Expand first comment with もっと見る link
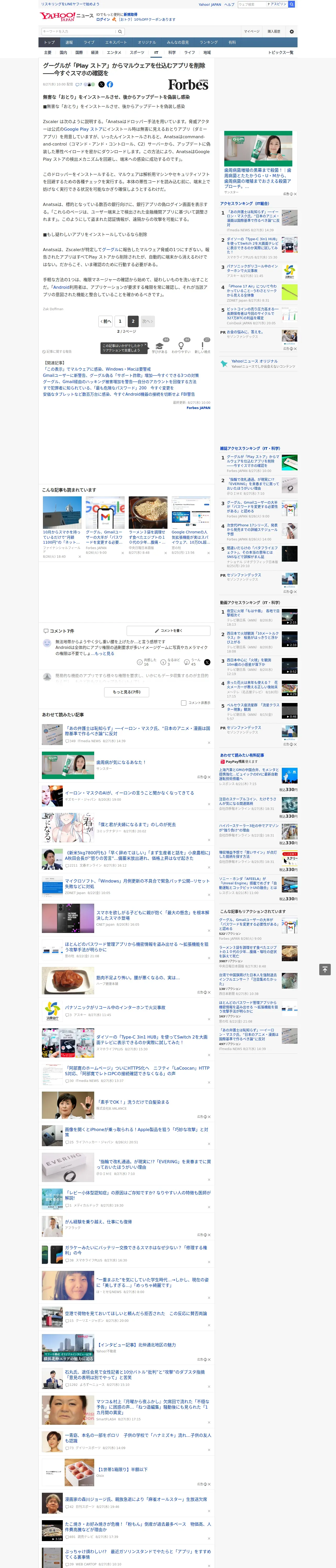Image resolution: width=336 pixels, height=1568 pixels. [104, 654]
